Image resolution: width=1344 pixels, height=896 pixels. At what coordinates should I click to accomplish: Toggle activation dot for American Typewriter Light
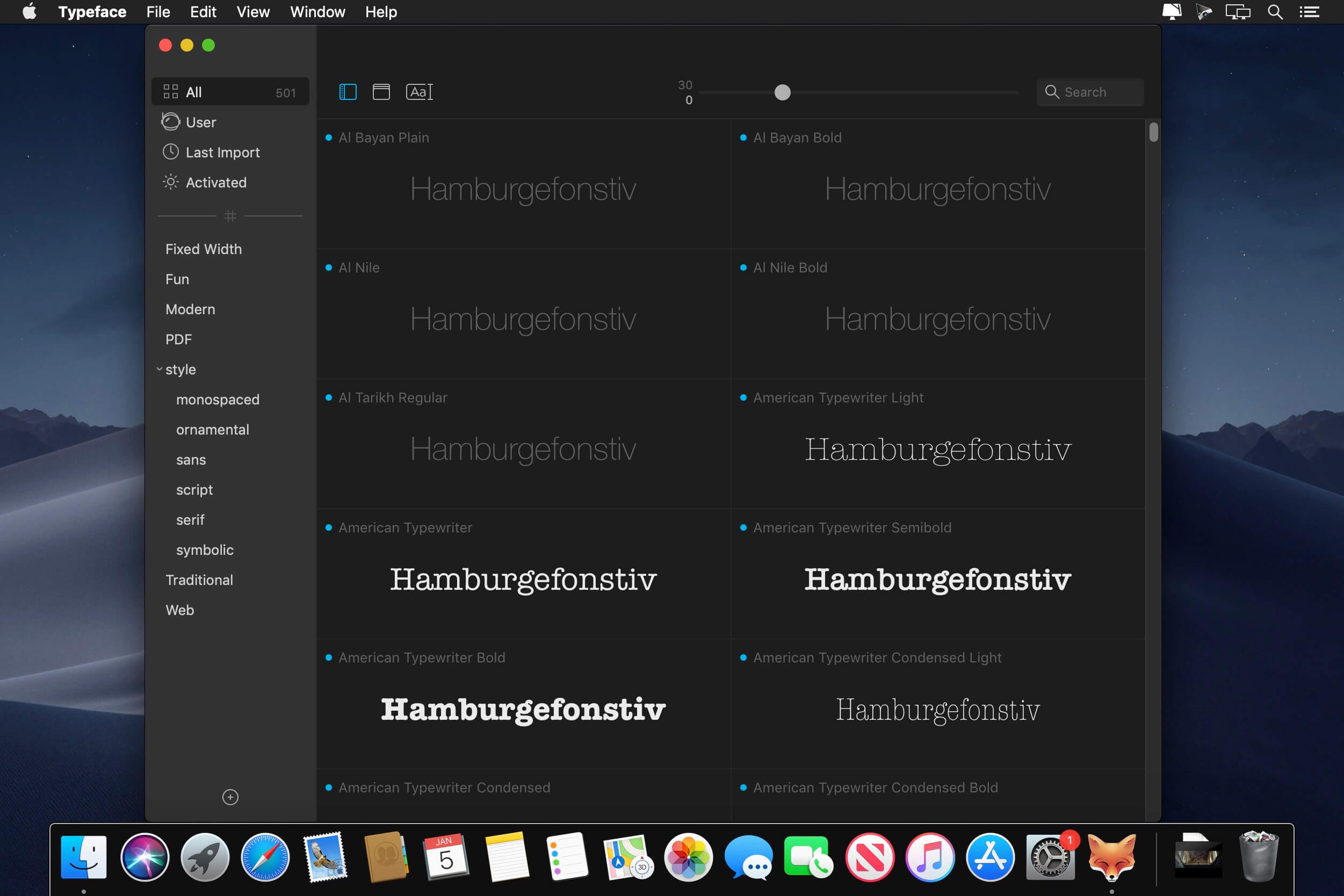coord(743,398)
